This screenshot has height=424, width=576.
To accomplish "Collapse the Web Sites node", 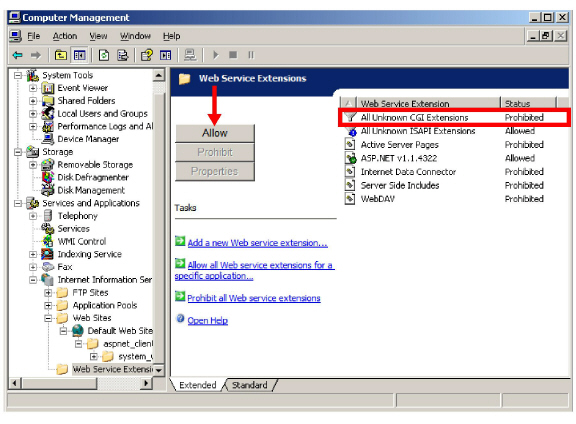I will (x=48, y=318).
